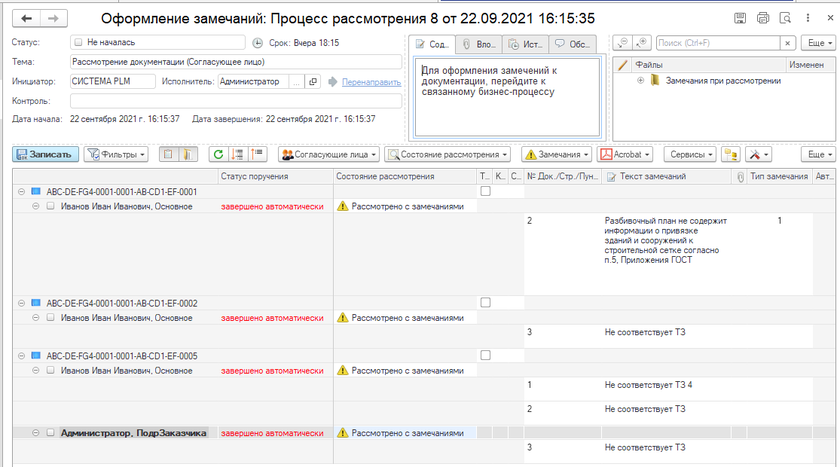Viewport: 840px width, 467px height.
Task: Click the save diskette icon in title bar
Action: tap(740, 19)
